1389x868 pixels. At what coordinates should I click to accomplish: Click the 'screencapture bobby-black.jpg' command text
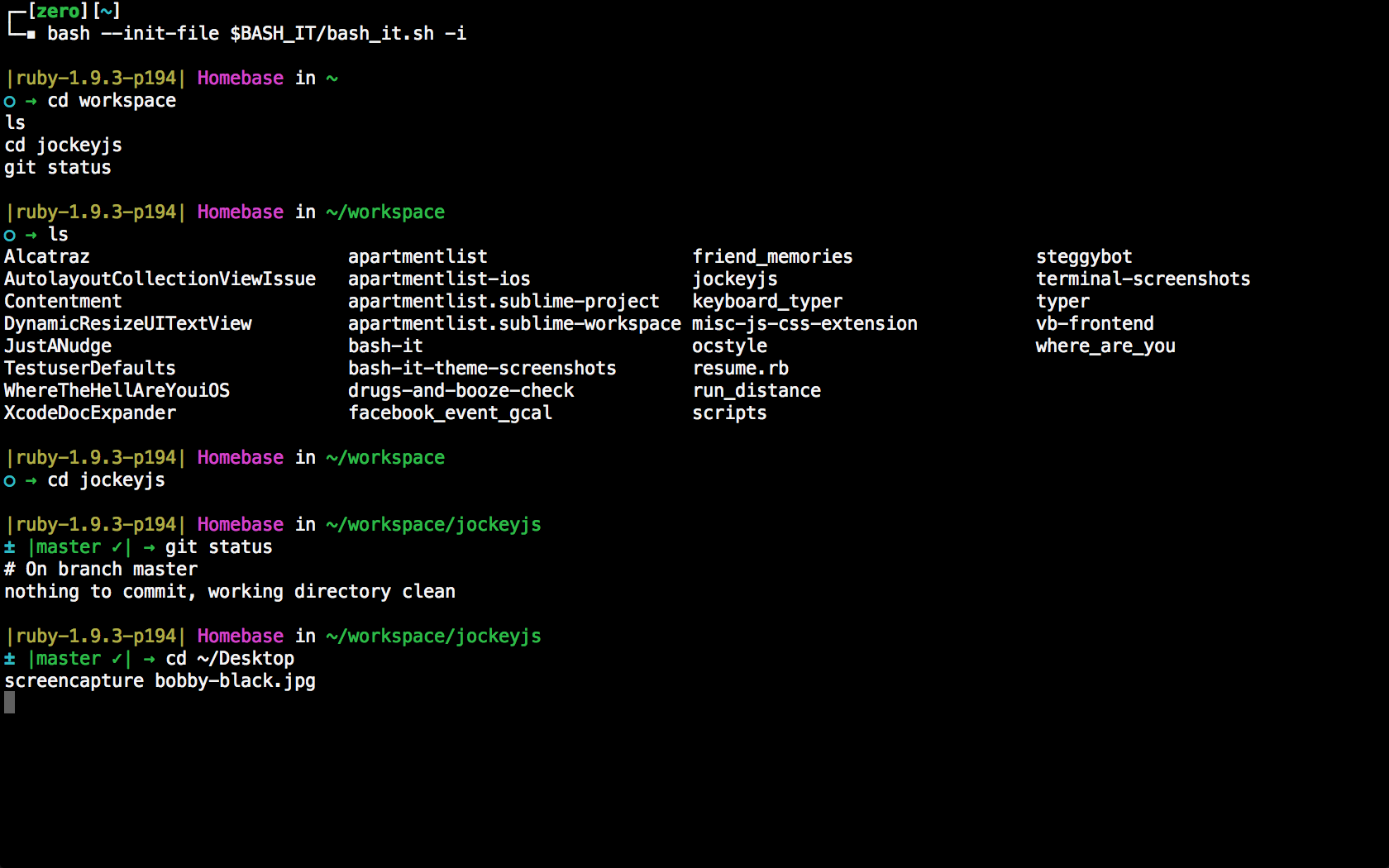tap(160, 681)
